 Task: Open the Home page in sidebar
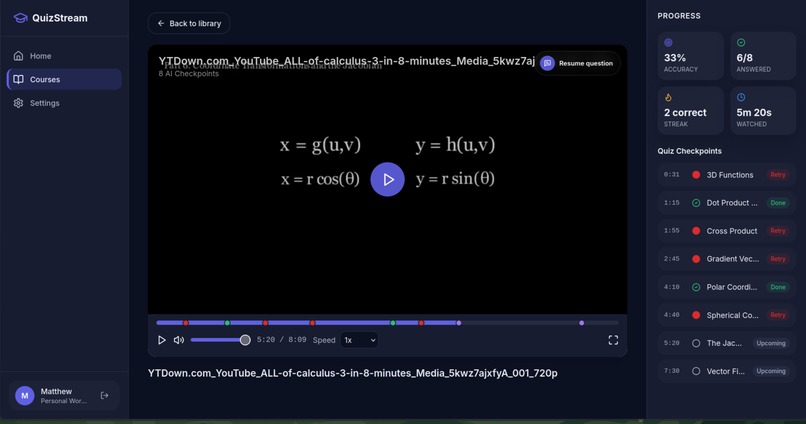pos(64,56)
